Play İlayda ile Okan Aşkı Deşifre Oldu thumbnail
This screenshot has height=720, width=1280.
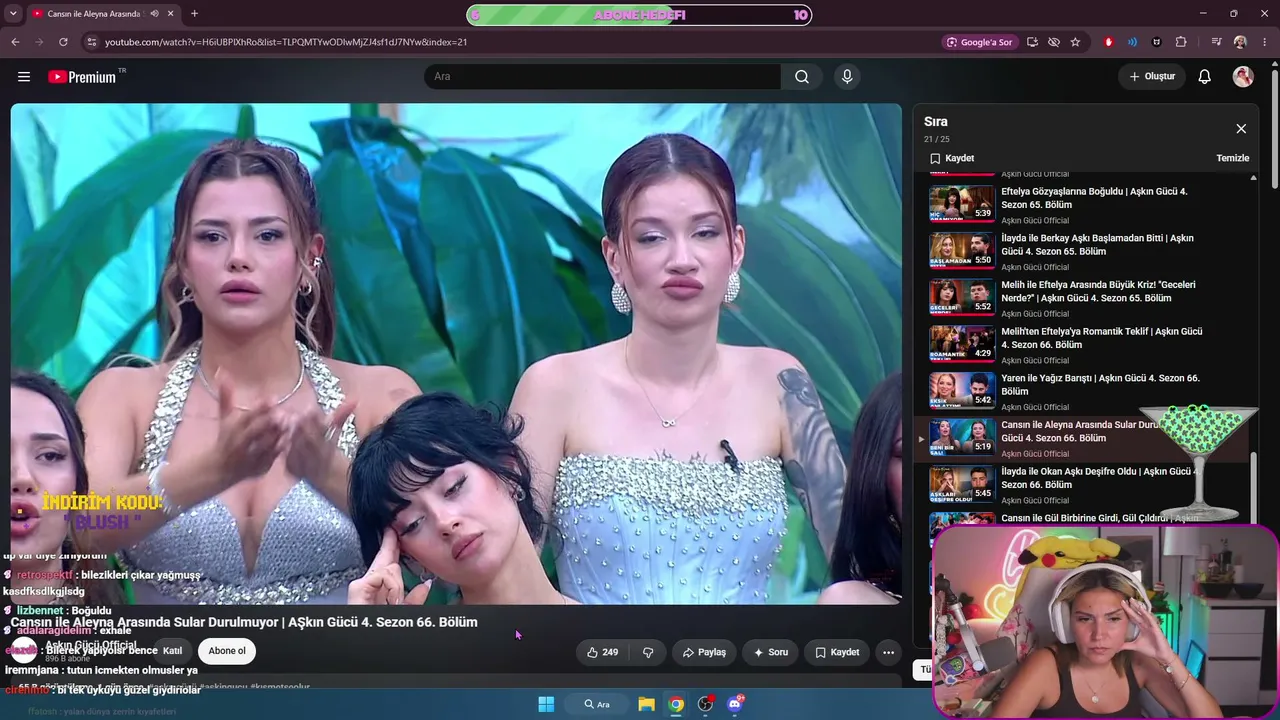pyautogui.click(x=962, y=484)
